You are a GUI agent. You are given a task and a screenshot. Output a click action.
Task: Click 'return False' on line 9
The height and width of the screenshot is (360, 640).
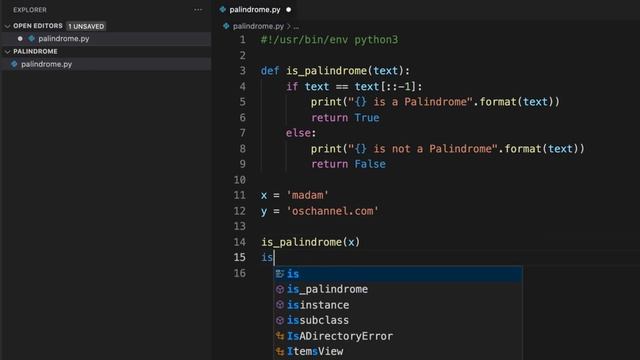(348, 164)
